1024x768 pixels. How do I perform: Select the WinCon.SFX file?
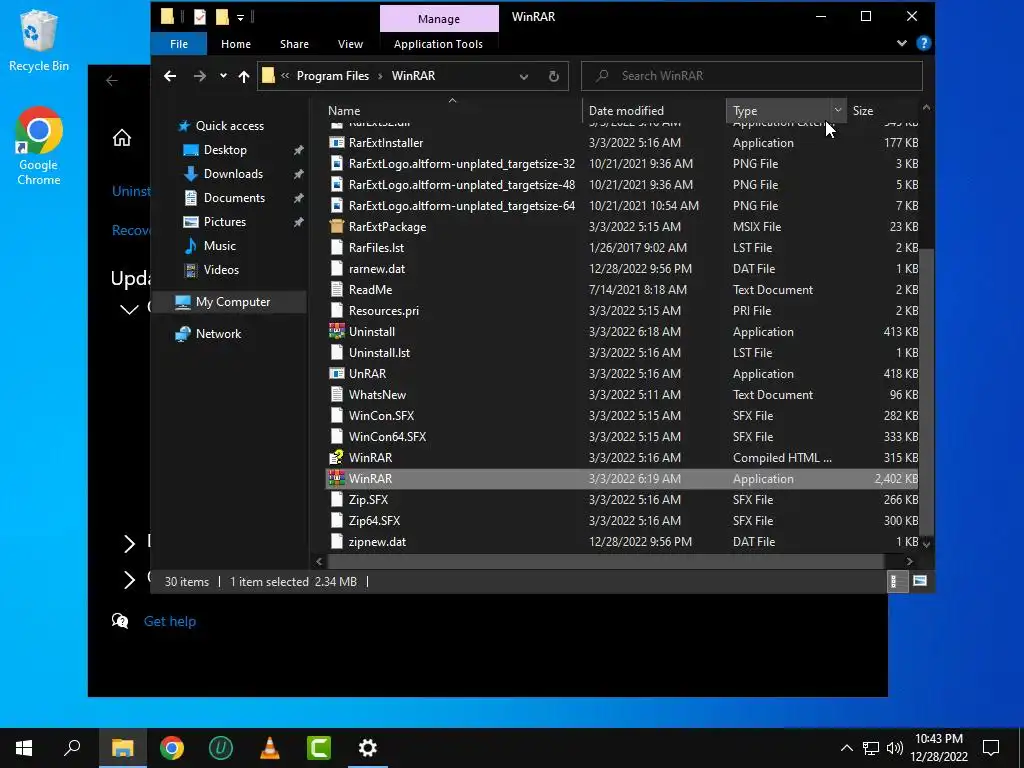coord(381,415)
